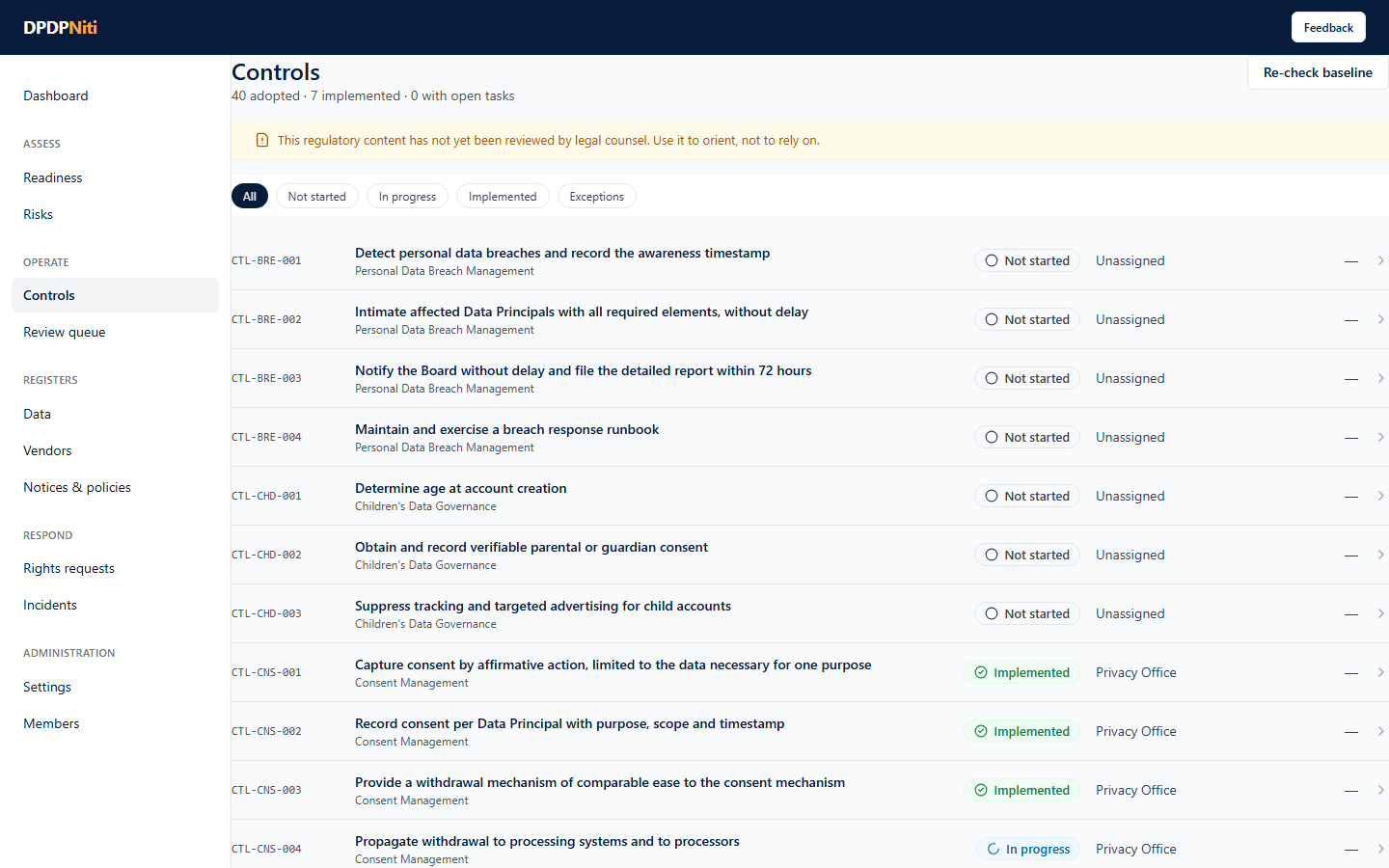Image resolution: width=1389 pixels, height=868 pixels.
Task: Filter controls by Not started
Action: point(317,196)
